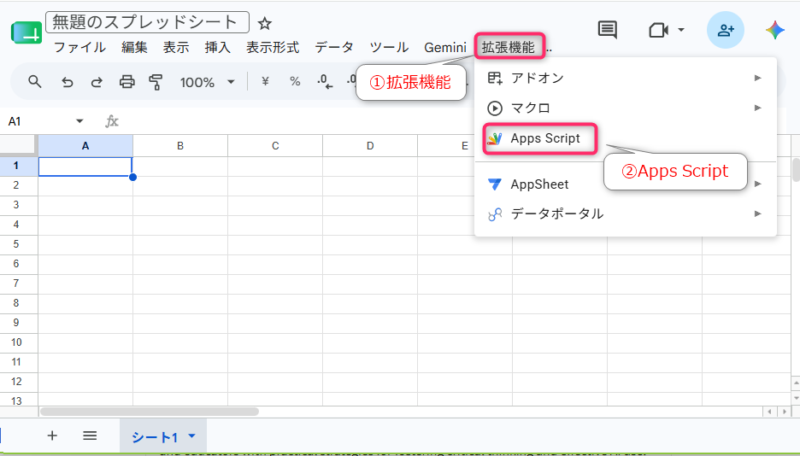Select the paint format tool
Screen dimensions: 800x456
156,82
